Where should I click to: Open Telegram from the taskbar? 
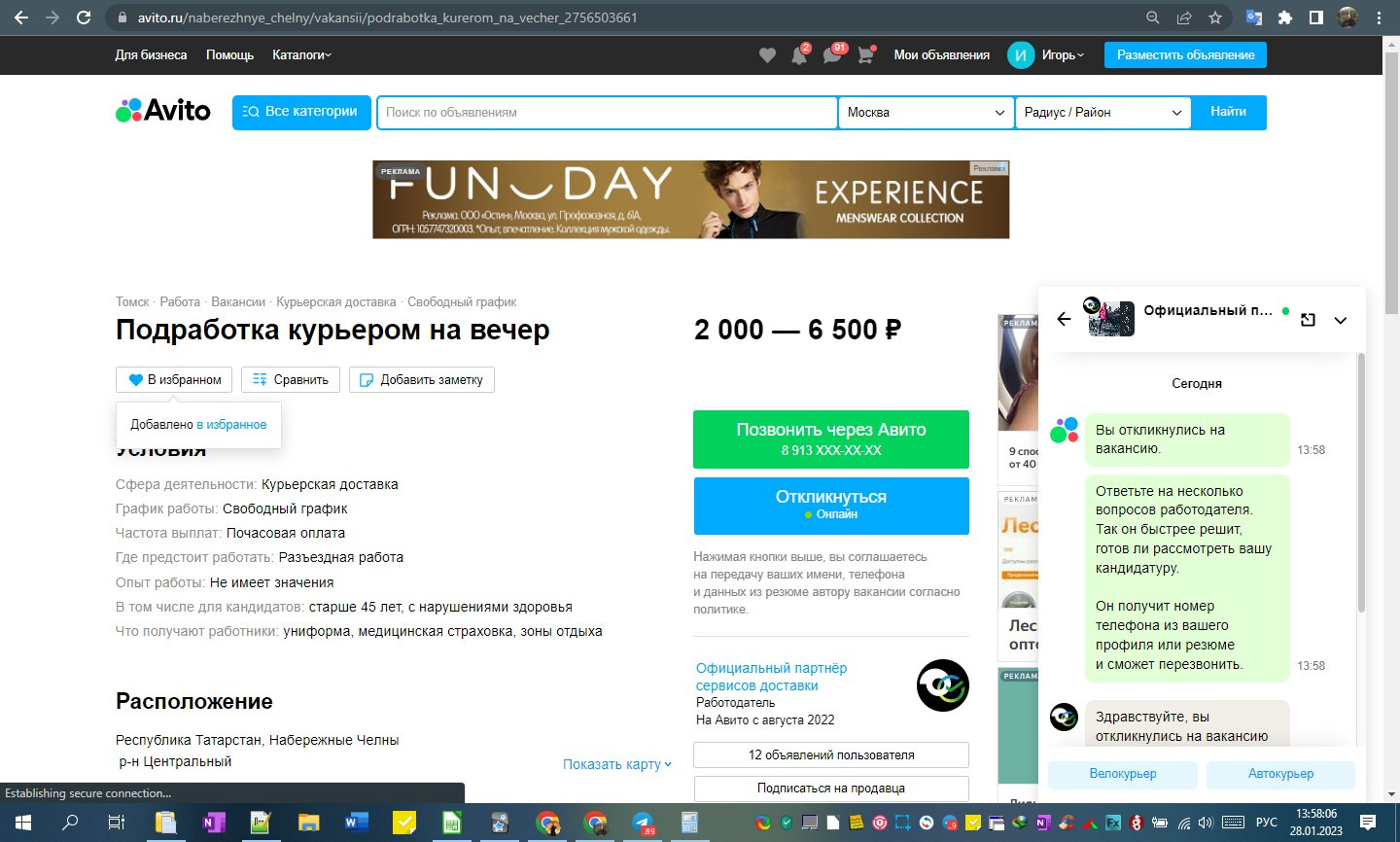click(x=643, y=824)
